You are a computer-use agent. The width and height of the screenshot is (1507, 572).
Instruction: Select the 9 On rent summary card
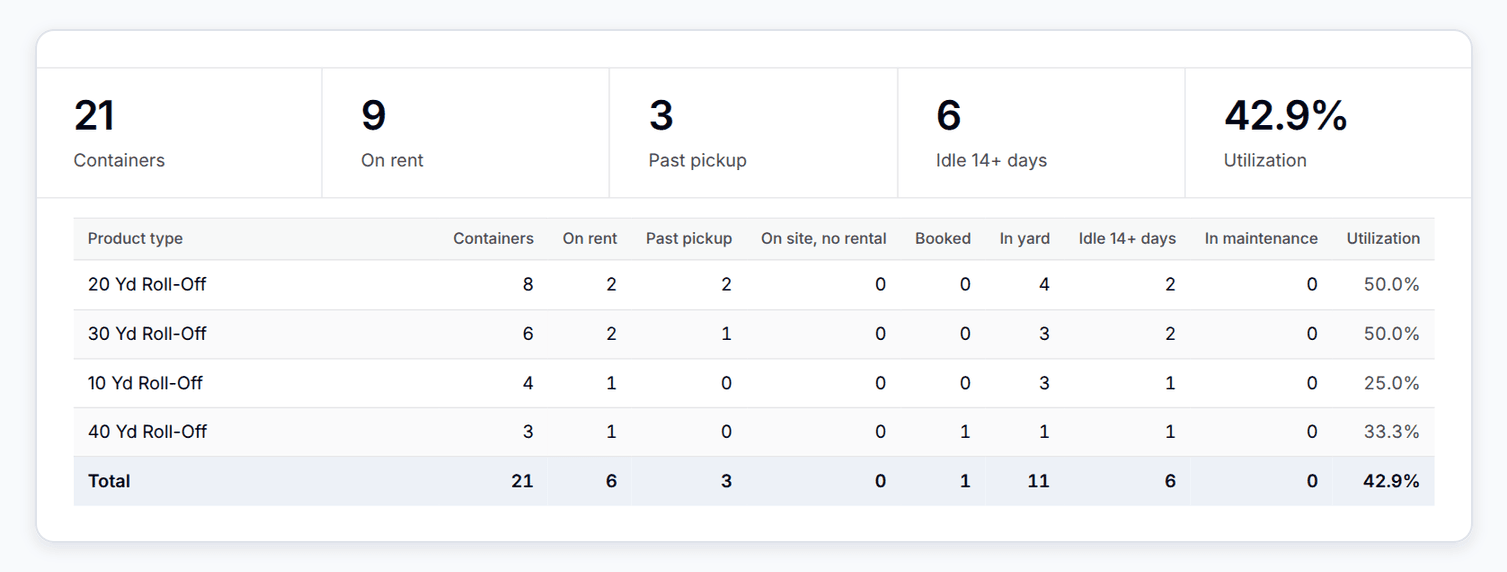[x=466, y=133]
